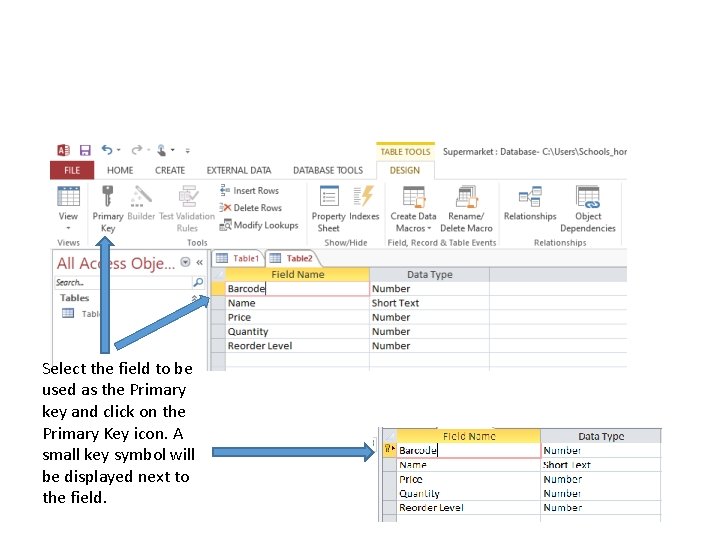Click the View datasheet icon
The image size is (720, 540).
click(68, 197)
